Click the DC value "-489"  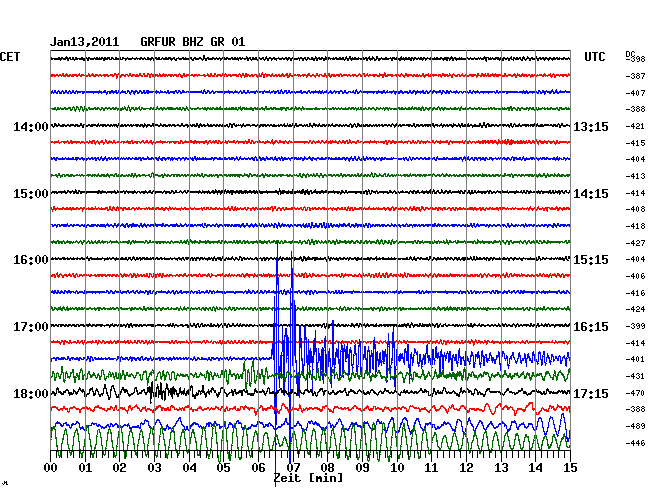click(x=635, y=426)
